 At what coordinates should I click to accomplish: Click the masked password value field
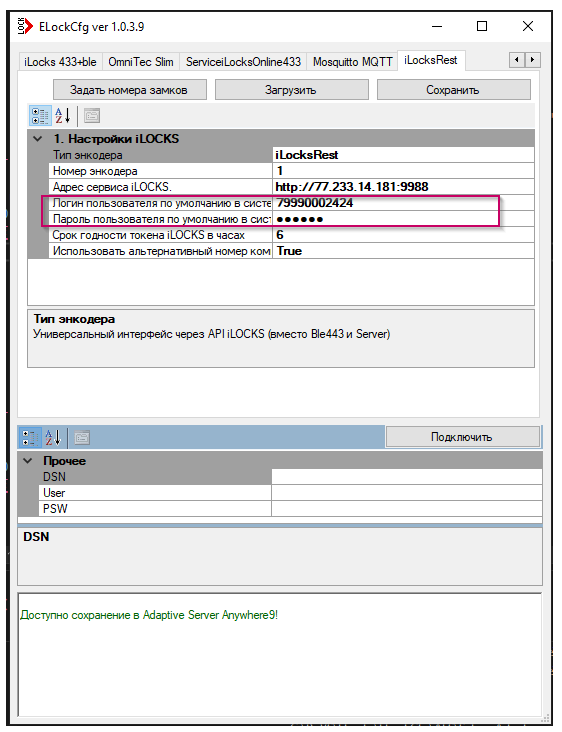(x=403, y=219)
